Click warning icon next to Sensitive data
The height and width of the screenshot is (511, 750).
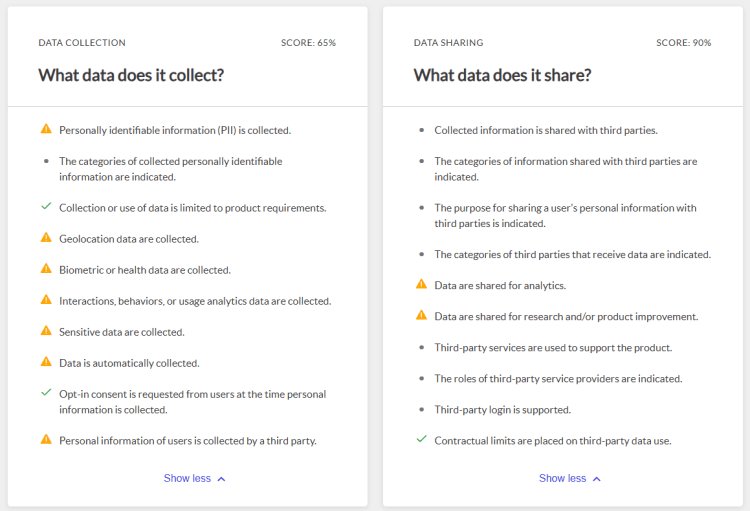[45, 331]
